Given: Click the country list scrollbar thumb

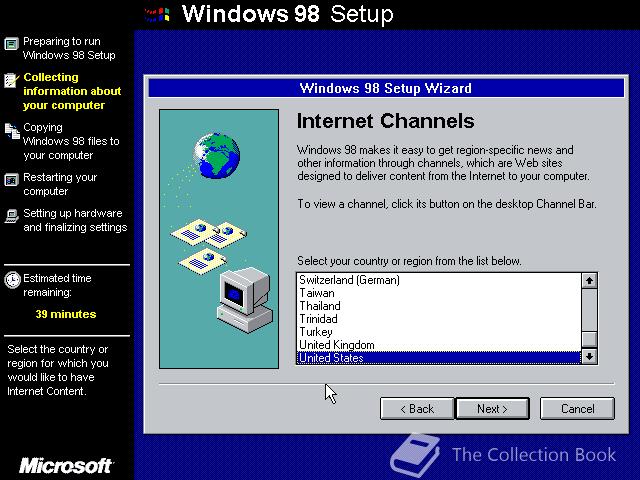Looking at the screenshot, I should 589,340.
